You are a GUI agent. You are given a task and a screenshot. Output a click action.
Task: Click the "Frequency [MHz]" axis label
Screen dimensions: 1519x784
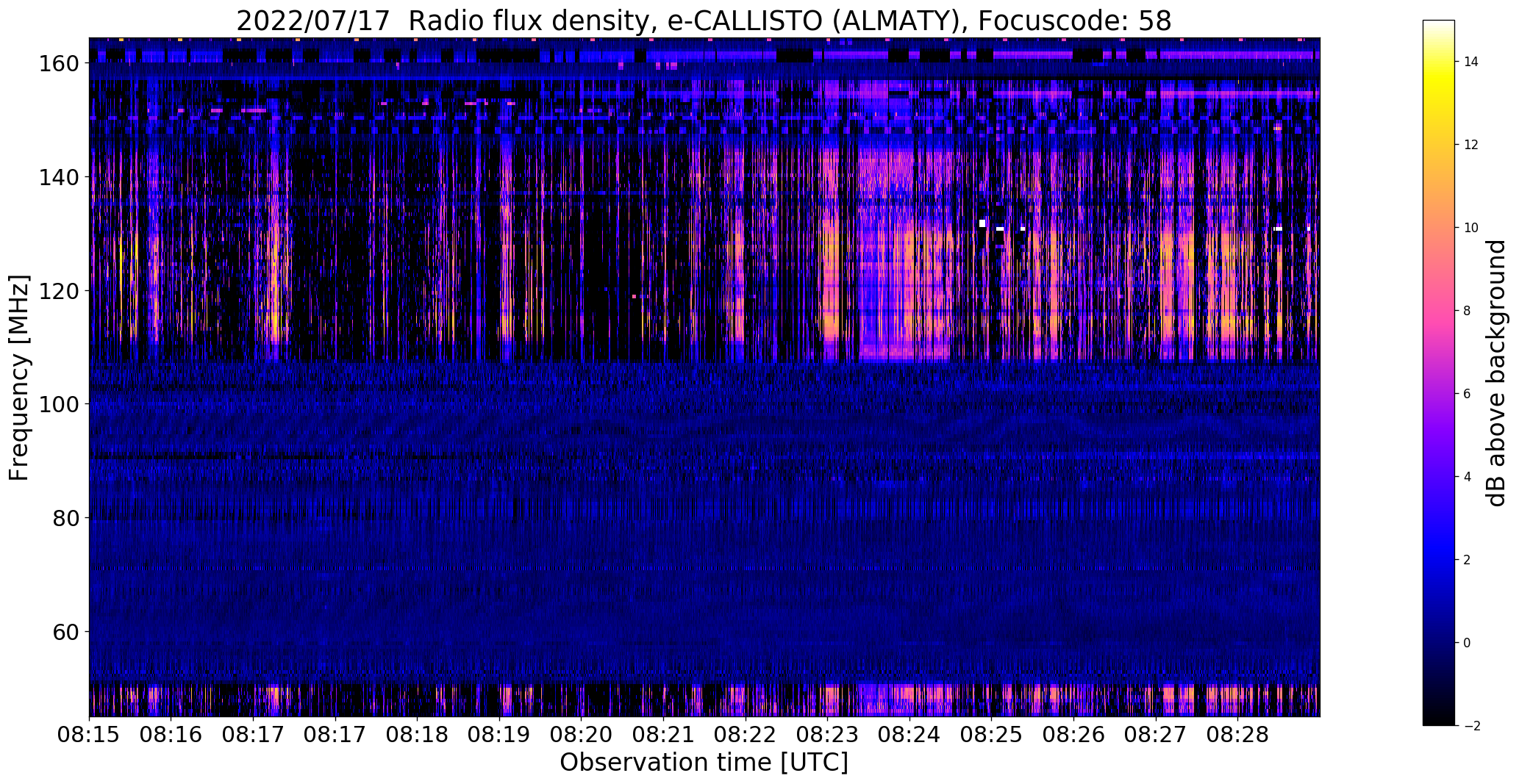click(x=19, y=378)
